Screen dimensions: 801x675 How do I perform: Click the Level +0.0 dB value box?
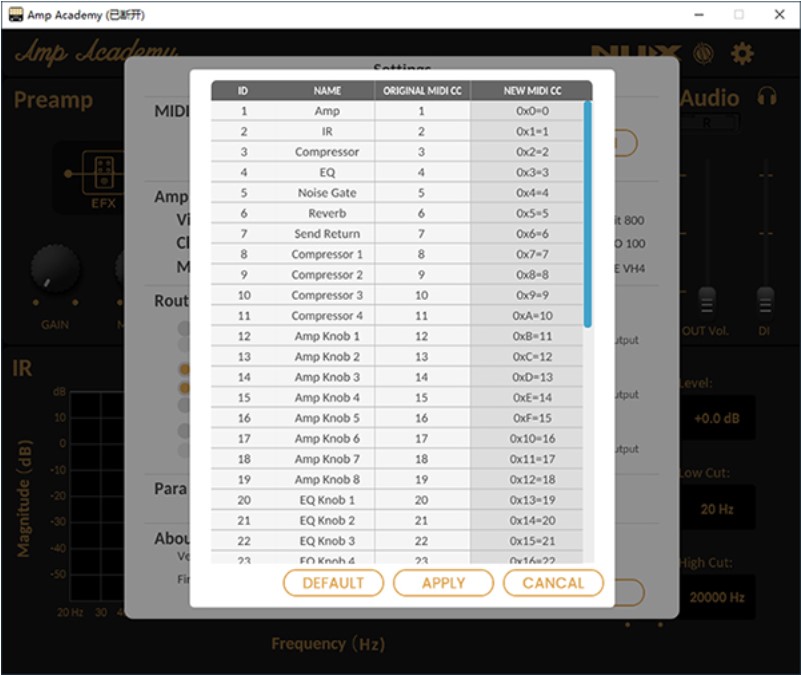[x=717, y=419]
